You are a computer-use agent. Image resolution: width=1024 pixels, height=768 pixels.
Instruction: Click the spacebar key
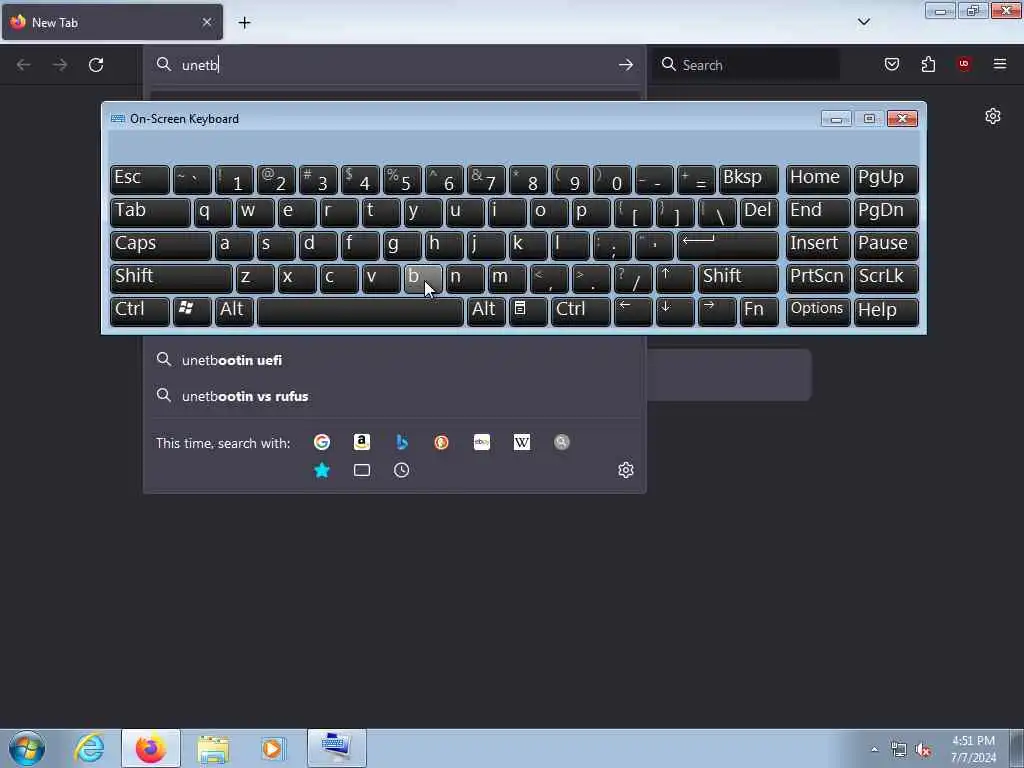pyautogui.click(x=360, y=311)
